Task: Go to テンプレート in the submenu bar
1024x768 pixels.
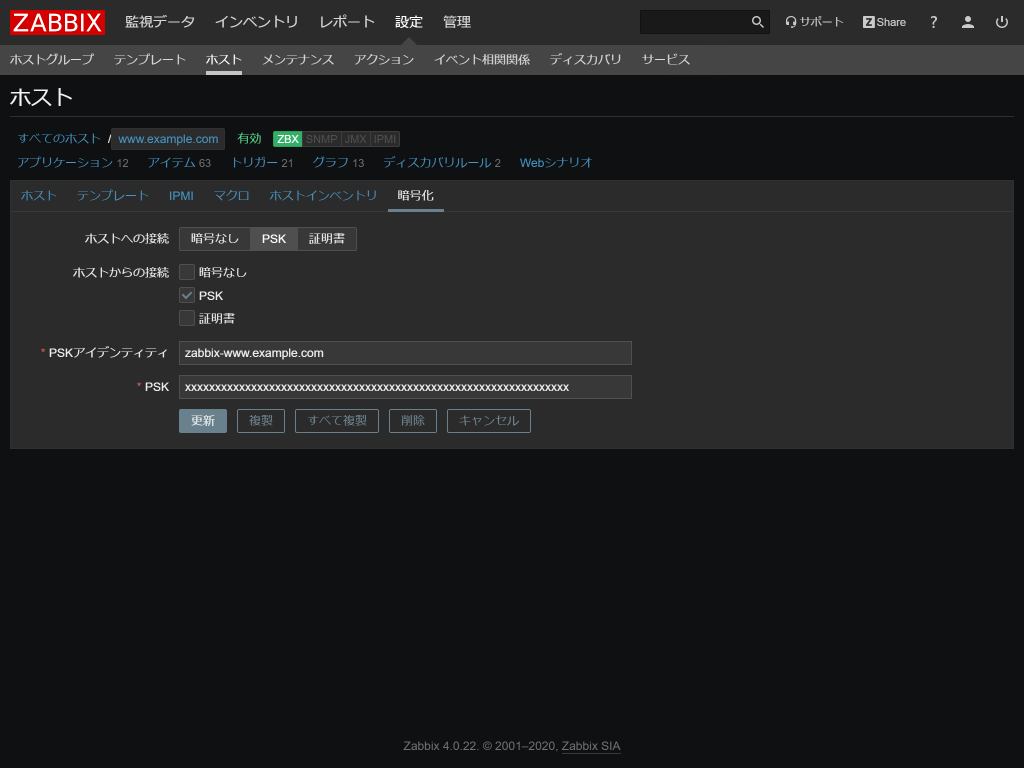Action: click(x=150, y=59)
